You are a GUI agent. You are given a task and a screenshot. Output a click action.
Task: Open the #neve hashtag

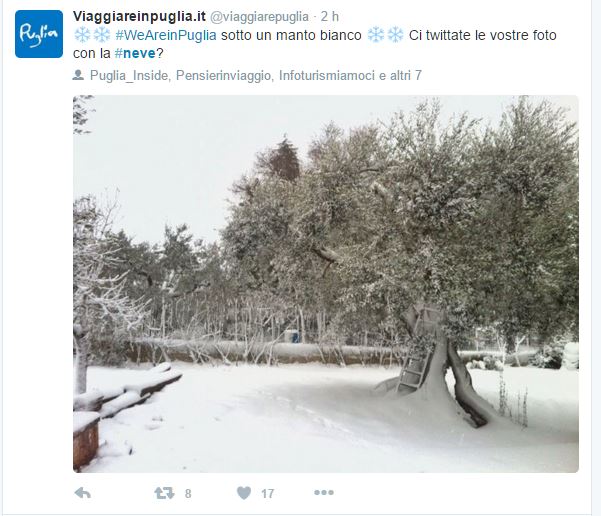pos(135,53)
